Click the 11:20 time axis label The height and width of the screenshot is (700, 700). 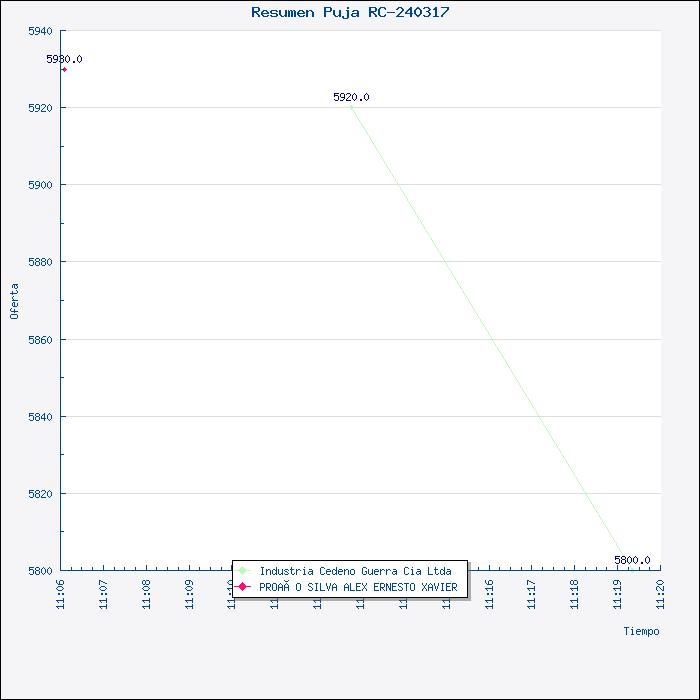pos(660,595)
